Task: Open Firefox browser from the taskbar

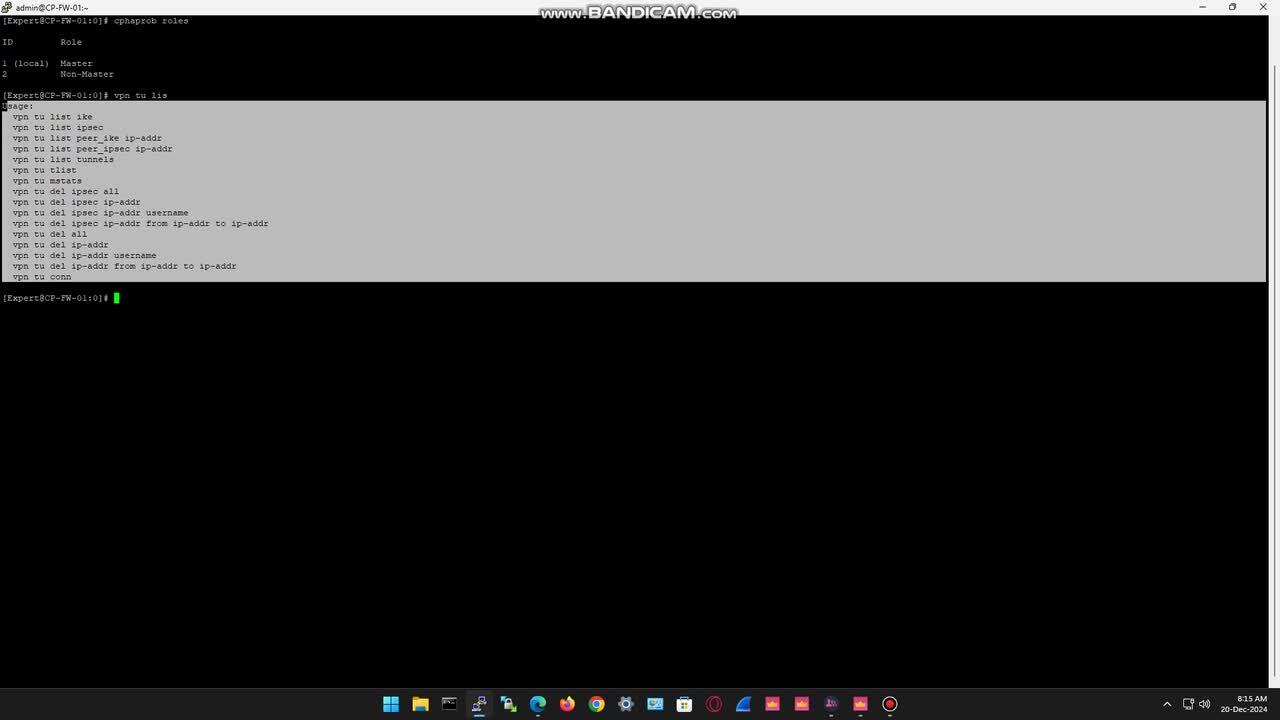Action: point(566,703)
